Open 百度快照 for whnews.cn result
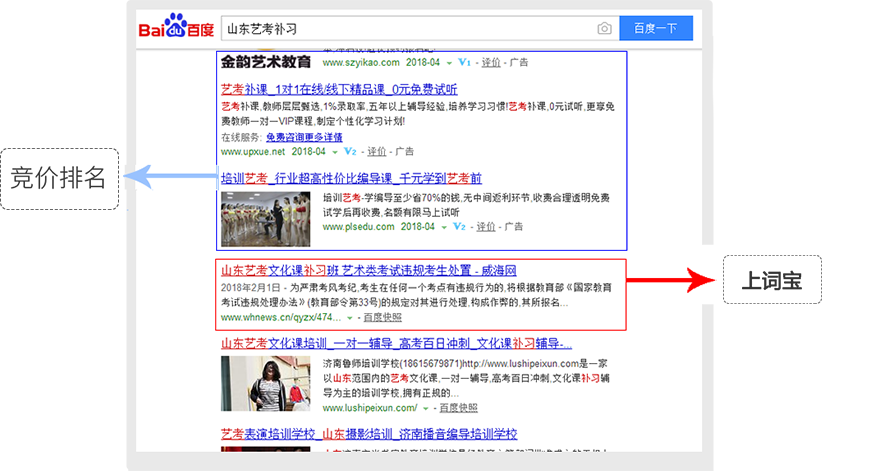Image resolution: width=876 pixels, height=471 pixels. point(382,317)
